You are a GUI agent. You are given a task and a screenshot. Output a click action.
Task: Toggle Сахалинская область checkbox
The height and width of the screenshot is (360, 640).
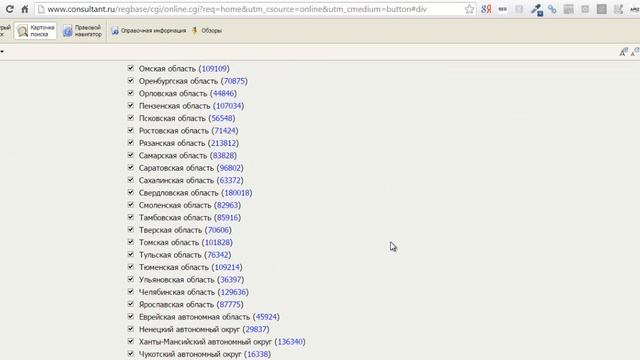pos(131,180)
